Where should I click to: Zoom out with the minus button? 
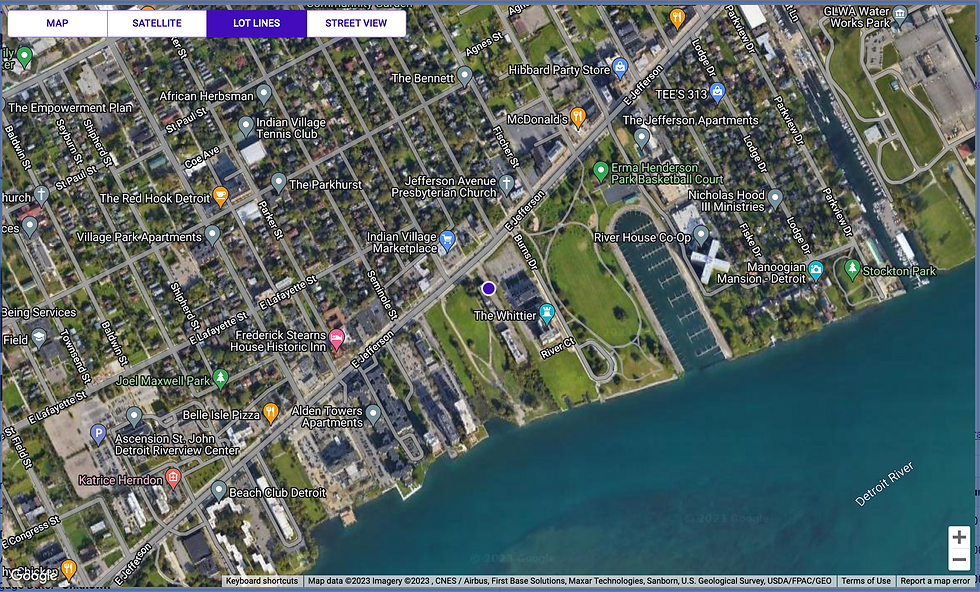pos(959,559)
